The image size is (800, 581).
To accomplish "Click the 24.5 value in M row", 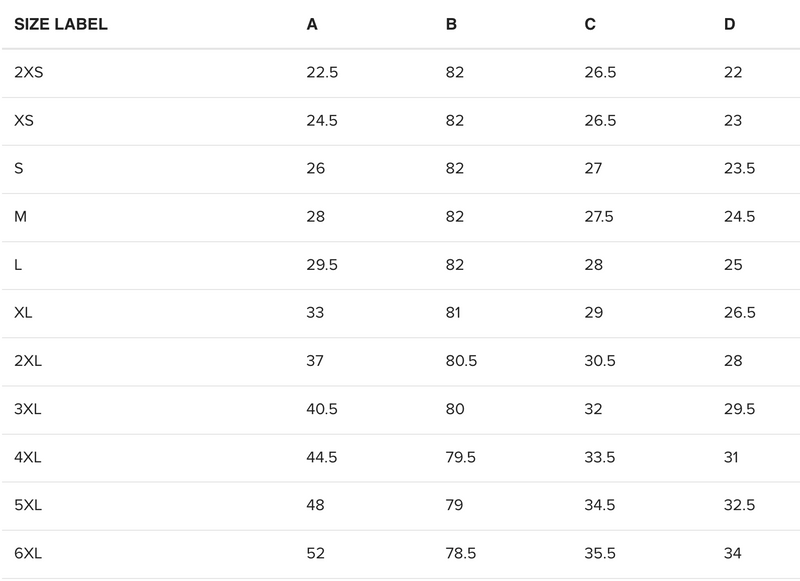I will tap(738, 217).
